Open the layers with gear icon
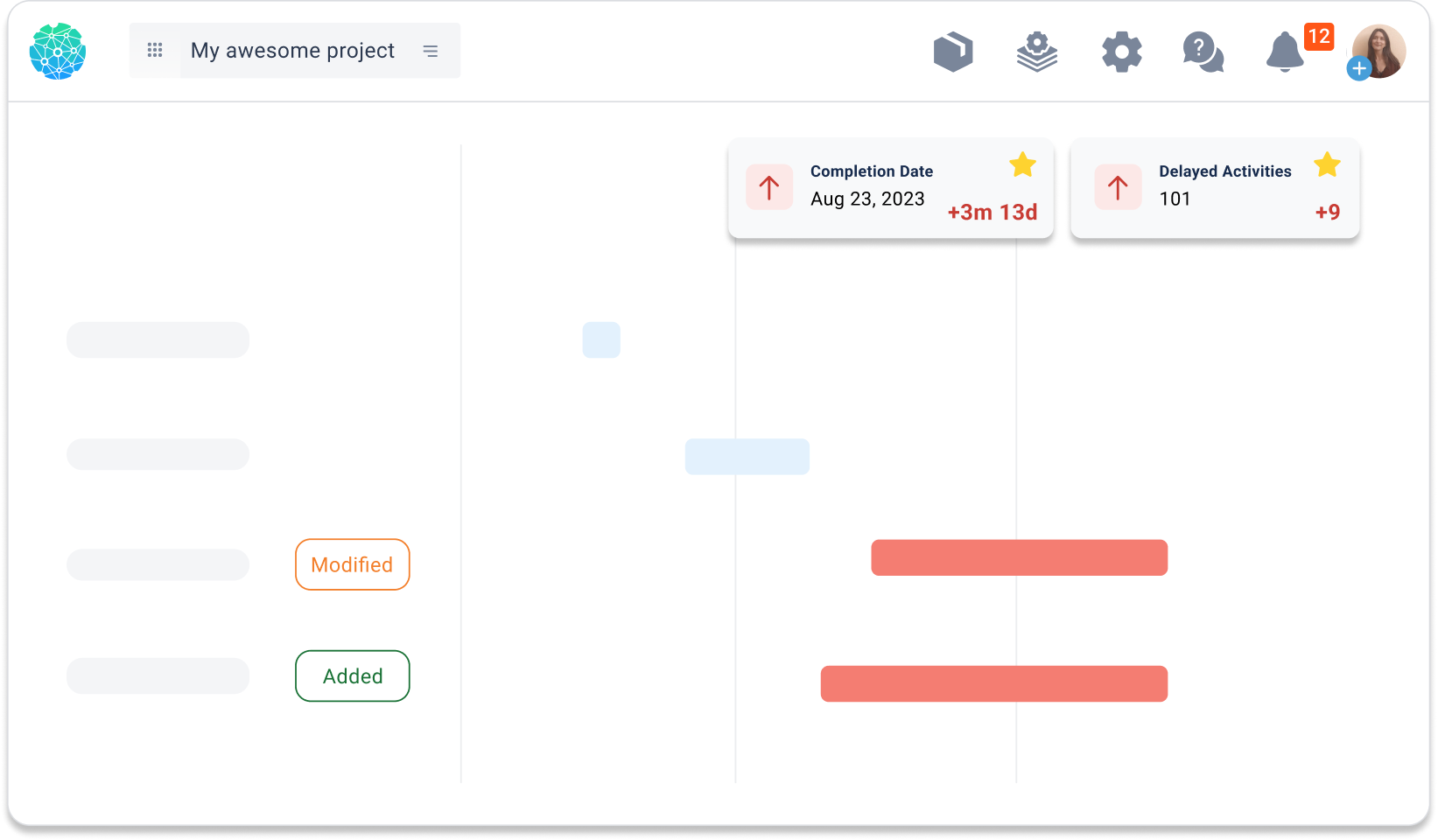The height and width of the screenshot is (840, 1438). [x=1037, y=52]
